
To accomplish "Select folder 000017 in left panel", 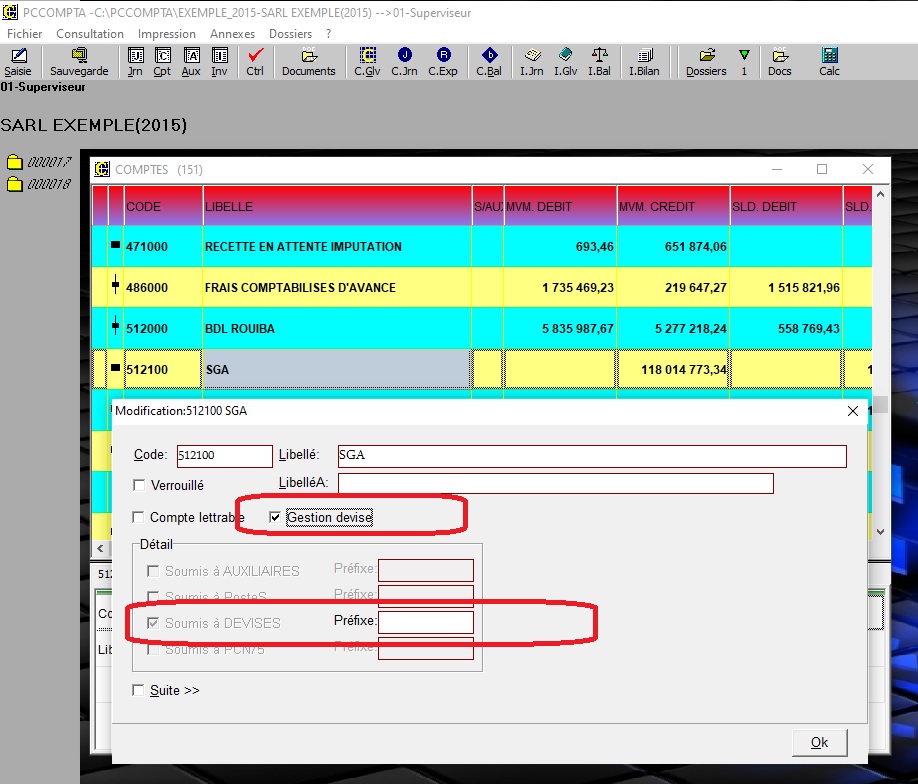I will click(x=39, y=162).
